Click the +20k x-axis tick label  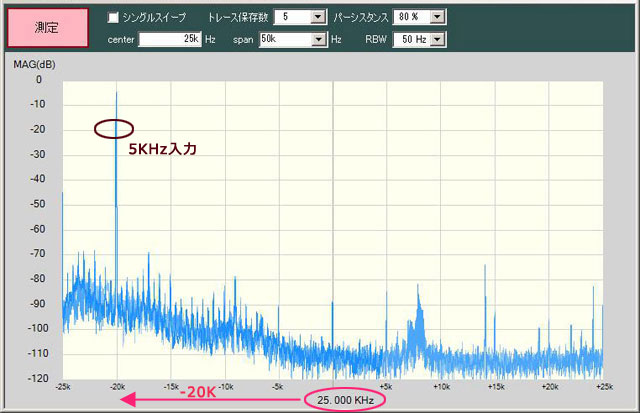coord(550,386)
